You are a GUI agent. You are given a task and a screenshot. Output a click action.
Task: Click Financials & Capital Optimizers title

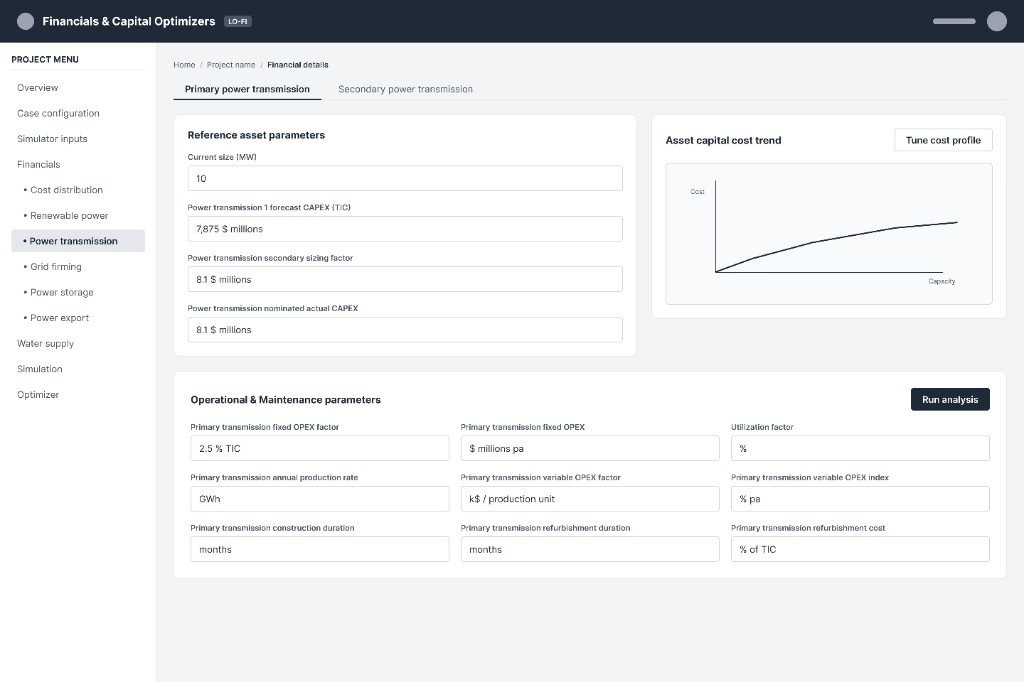(129, 22)
